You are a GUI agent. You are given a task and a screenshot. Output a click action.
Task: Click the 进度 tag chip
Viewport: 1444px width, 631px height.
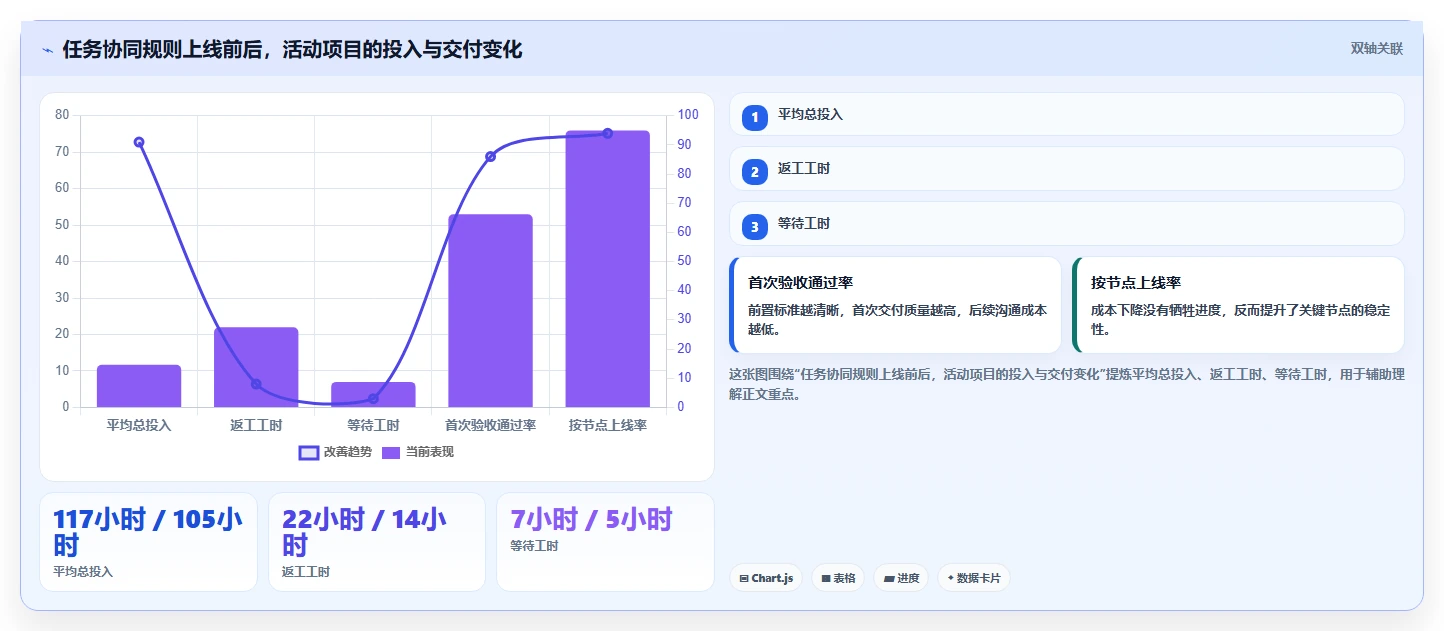(x=901, y=578)
